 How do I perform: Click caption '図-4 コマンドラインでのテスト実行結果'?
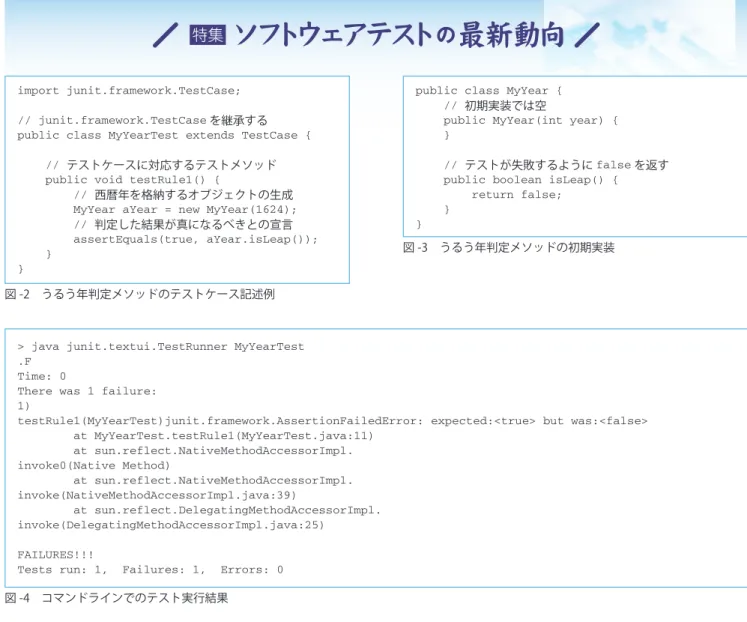[117, 598]
